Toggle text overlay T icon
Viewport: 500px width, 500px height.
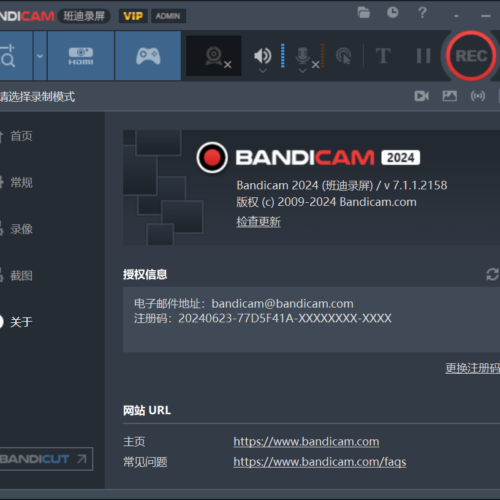click(383, 56)
